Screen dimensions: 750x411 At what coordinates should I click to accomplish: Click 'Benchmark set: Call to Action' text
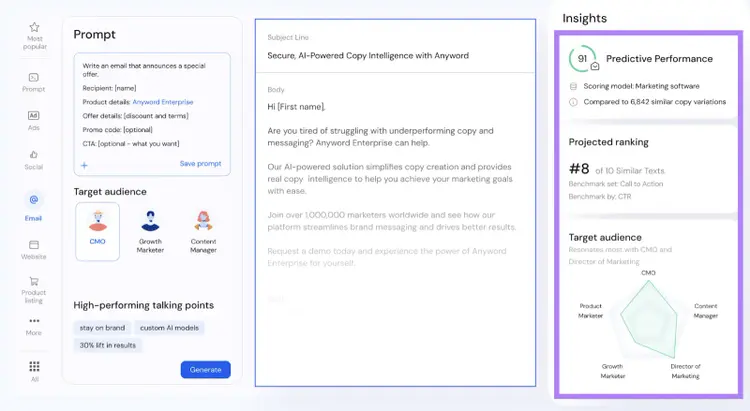coord(616,184)
